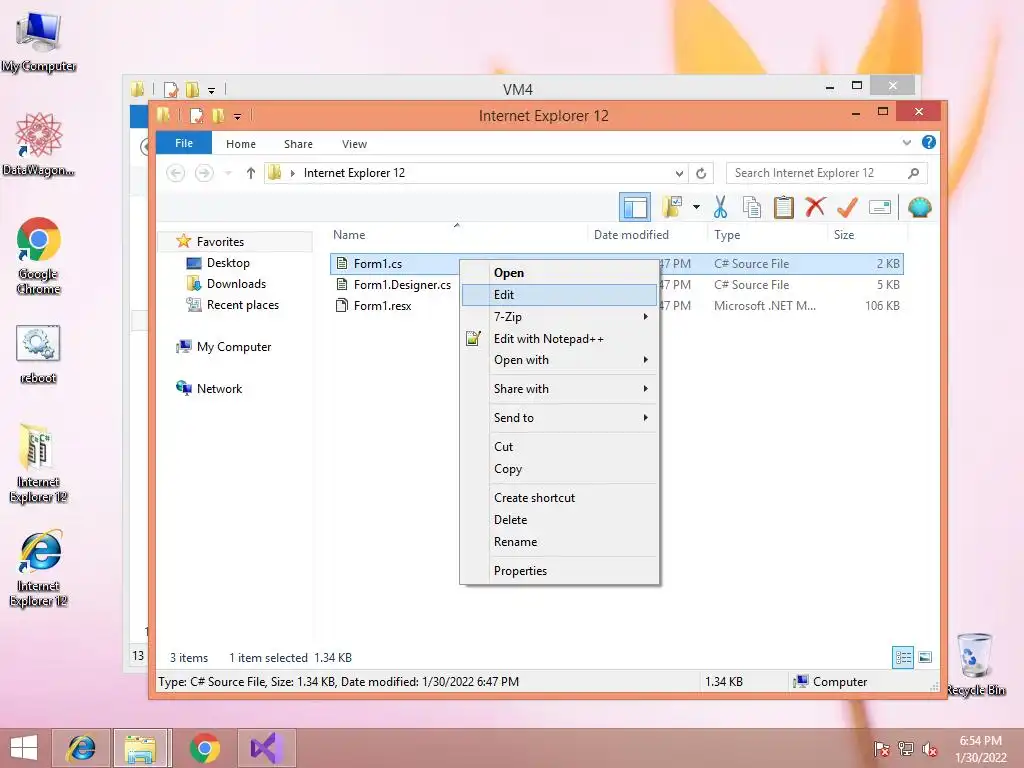
Task: Switch to the Share ribbon tab
Action: coord(298,144)
